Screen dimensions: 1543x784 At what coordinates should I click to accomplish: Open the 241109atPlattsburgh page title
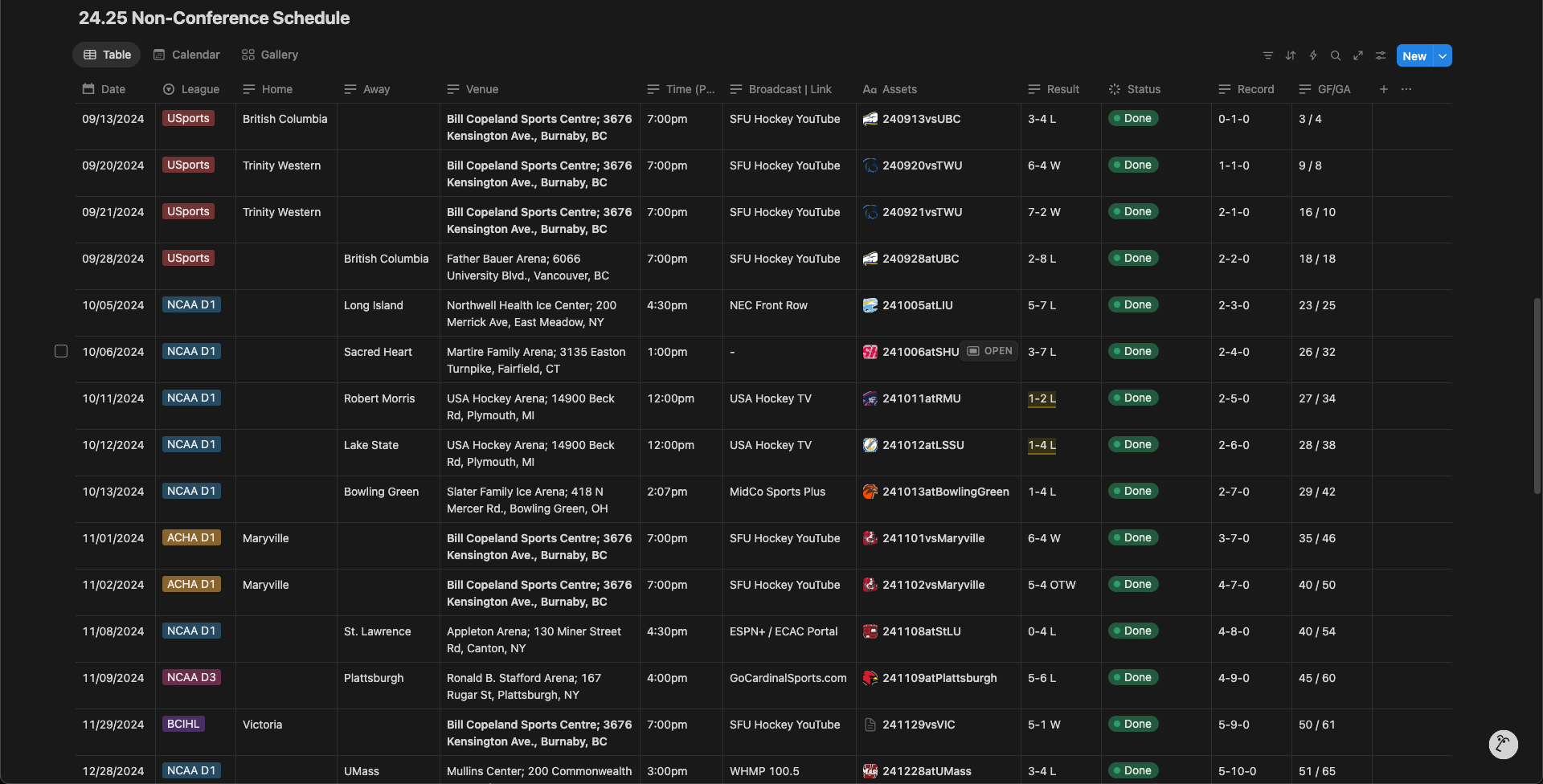click(x=939, y=678)
